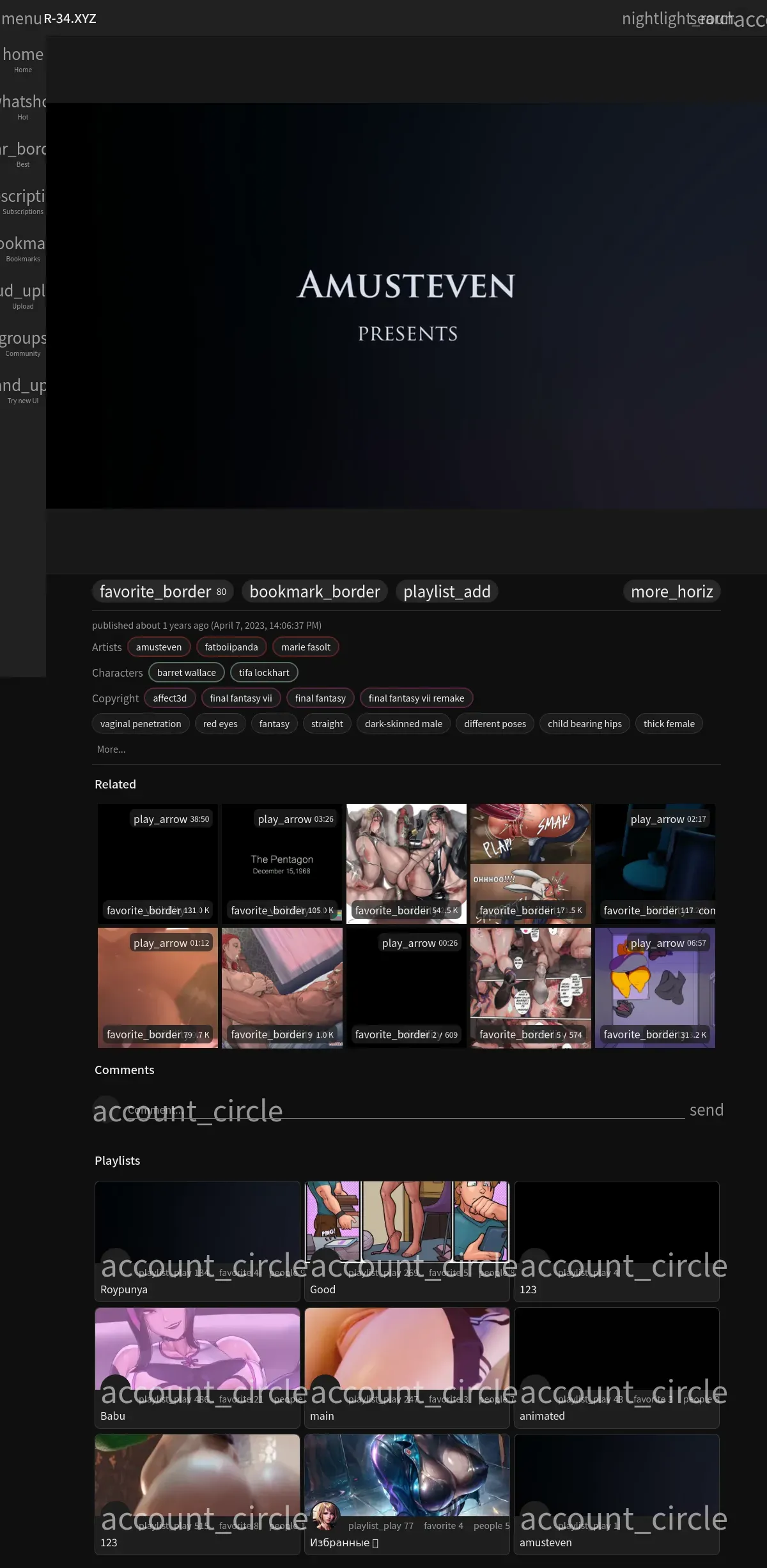Image resolution: width=767 pixels, height=1568 pixels.
Task: Select the amusteven artist tag
Action: click(159, 647)
